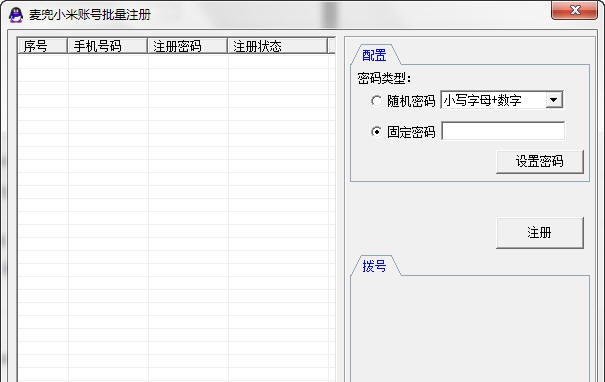Sort by the 序号 column header
The image size is (605, 382).
click(x=42, y=46)
